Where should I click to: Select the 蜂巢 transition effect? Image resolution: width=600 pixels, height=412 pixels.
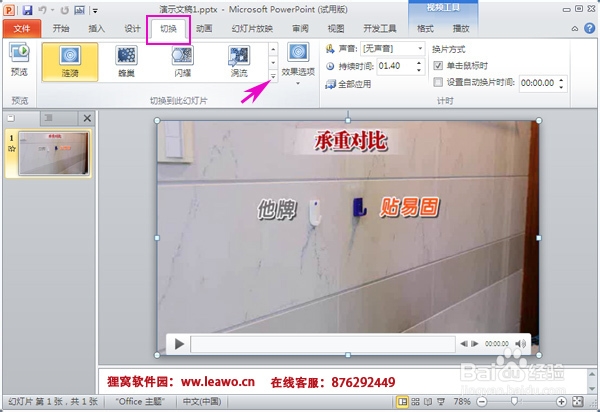[126, 62]
